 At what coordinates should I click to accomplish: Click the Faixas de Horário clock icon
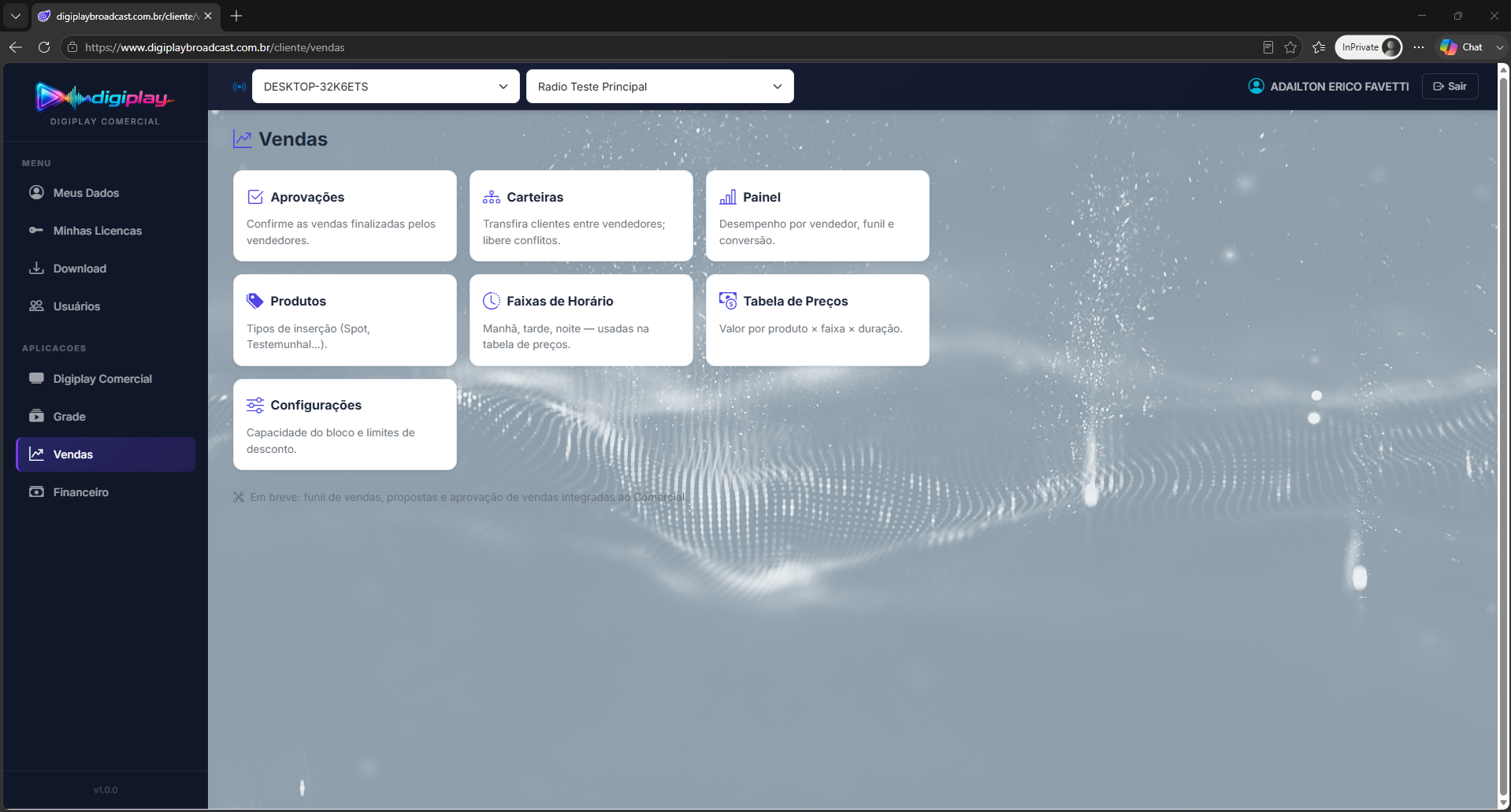pyautogui.click(x=492, y=301)
